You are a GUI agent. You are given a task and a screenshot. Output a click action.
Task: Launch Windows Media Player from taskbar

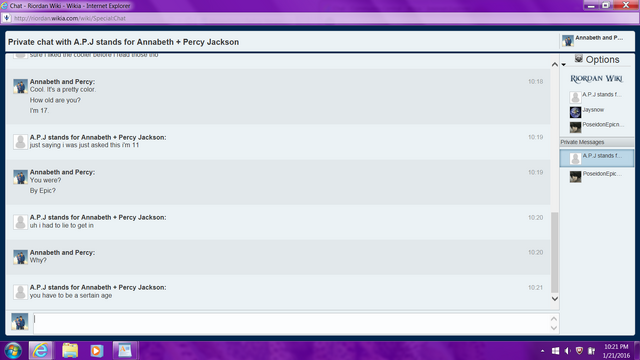[96, 351]
